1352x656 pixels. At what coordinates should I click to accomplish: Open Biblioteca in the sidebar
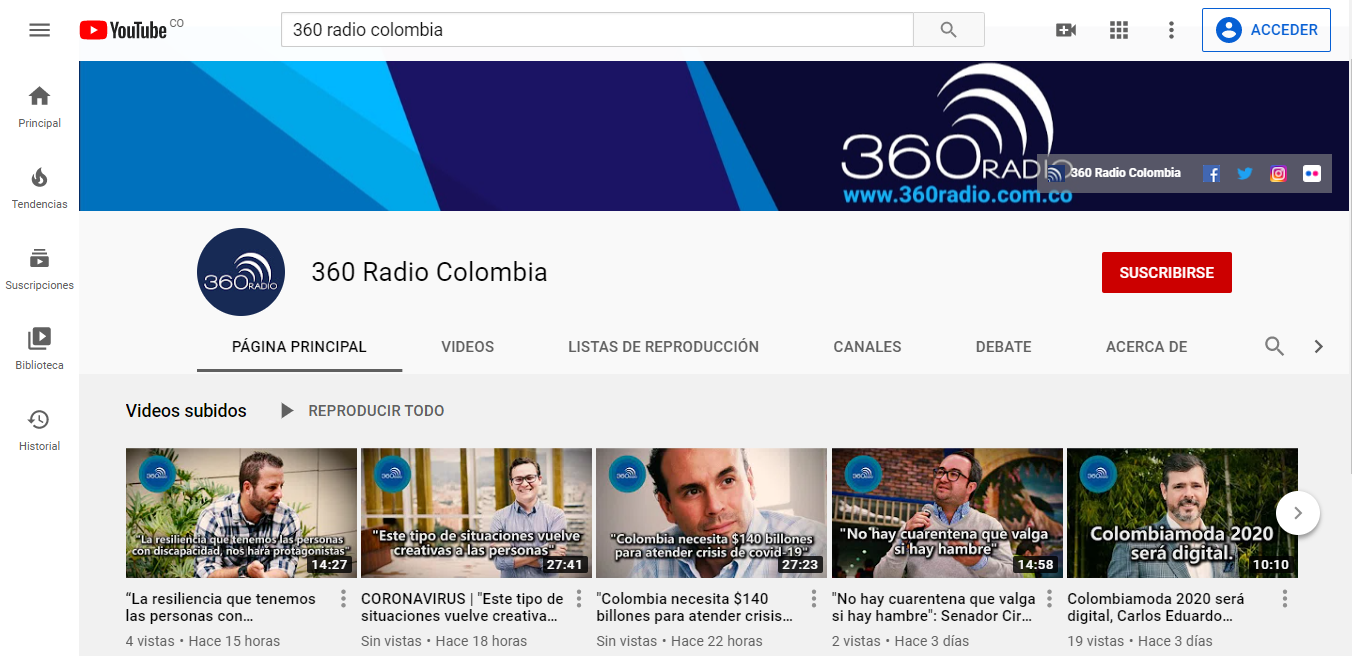[39, 349]
